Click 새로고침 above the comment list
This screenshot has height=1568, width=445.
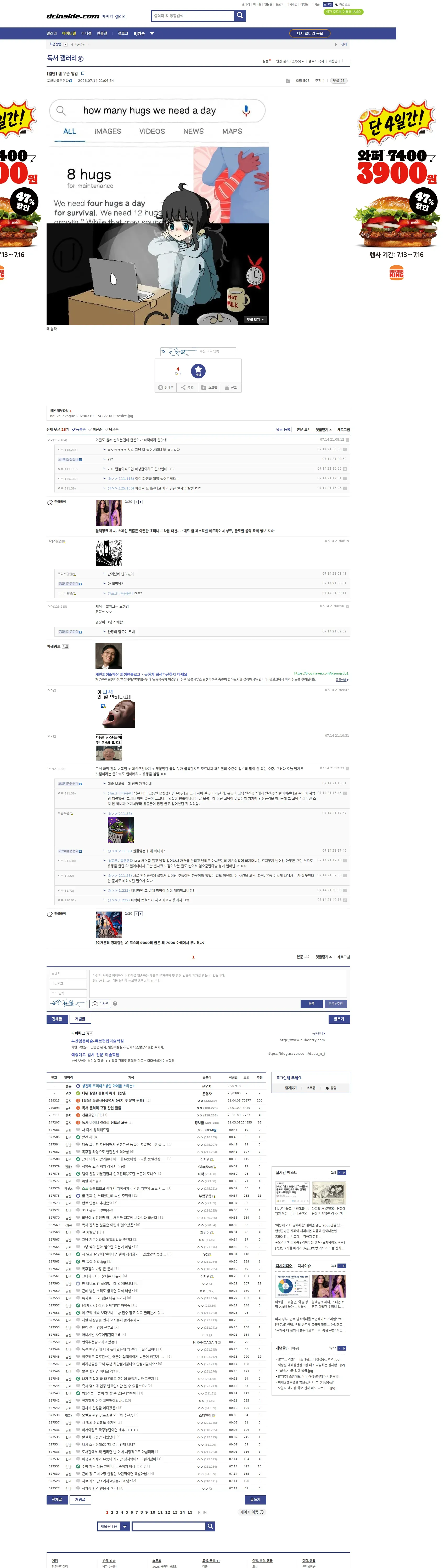[344, 430]
